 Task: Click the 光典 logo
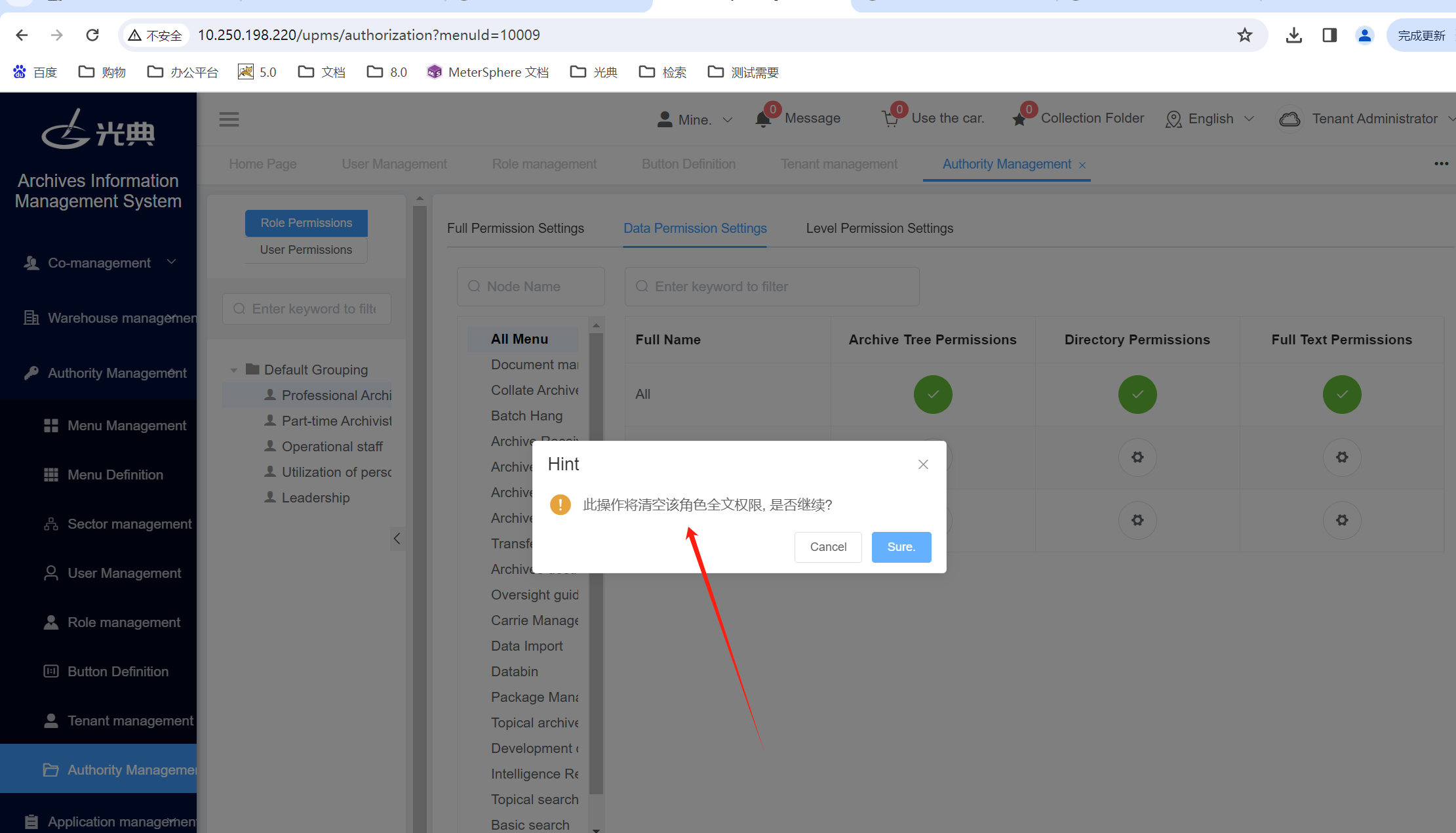(x=98, y=129)
